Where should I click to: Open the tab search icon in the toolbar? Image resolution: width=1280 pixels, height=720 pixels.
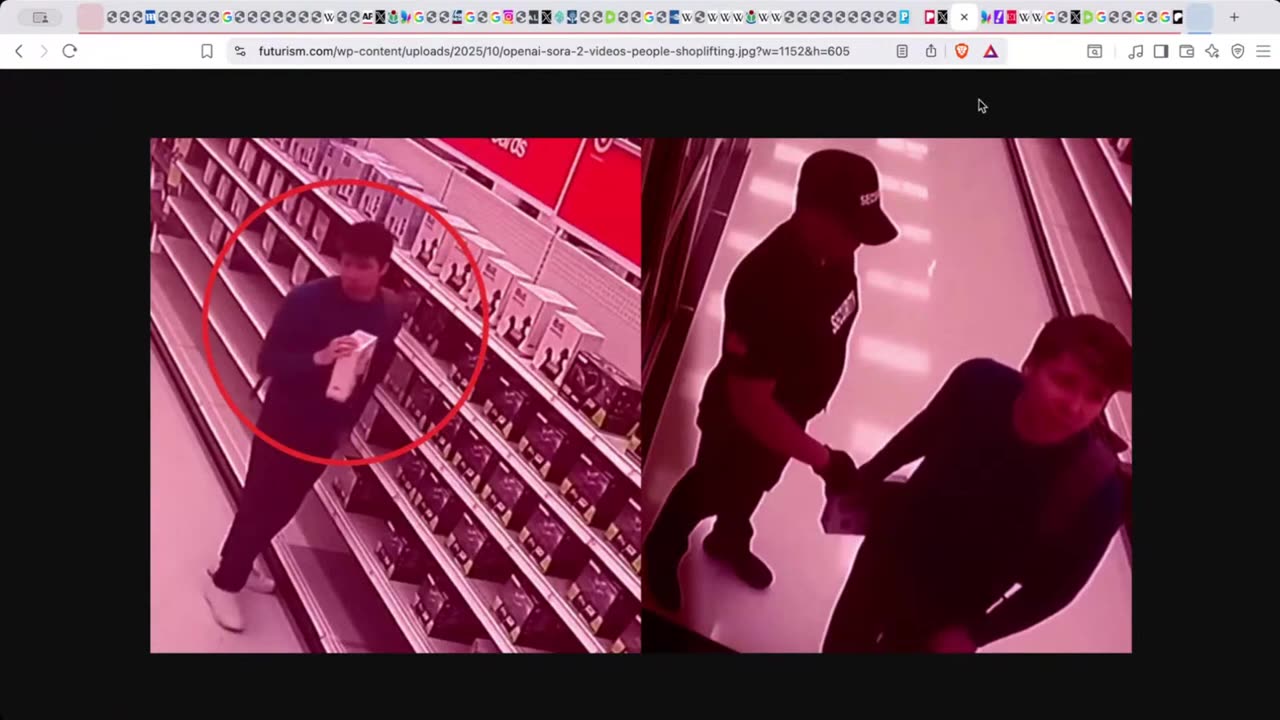(1095, 51)
